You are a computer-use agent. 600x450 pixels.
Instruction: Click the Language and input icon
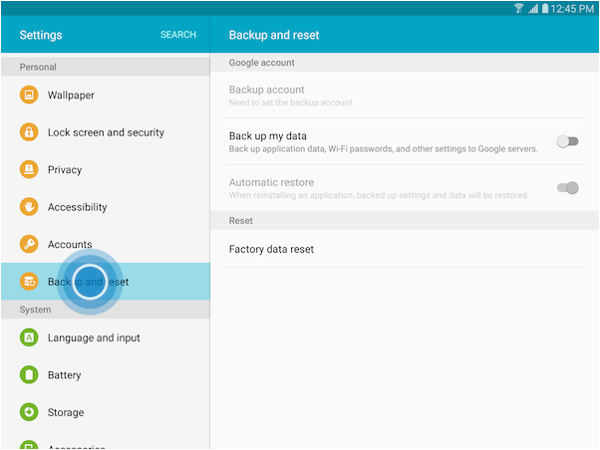(29, 338)
